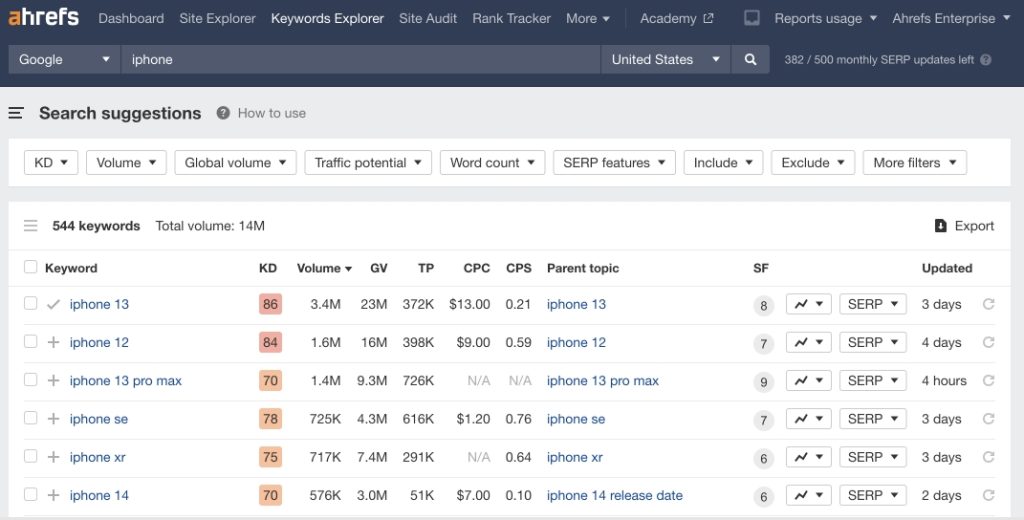Refresh the iphone 13 row data
The height and width of the screenshot is (520, 1024).
tap(988, 305)
